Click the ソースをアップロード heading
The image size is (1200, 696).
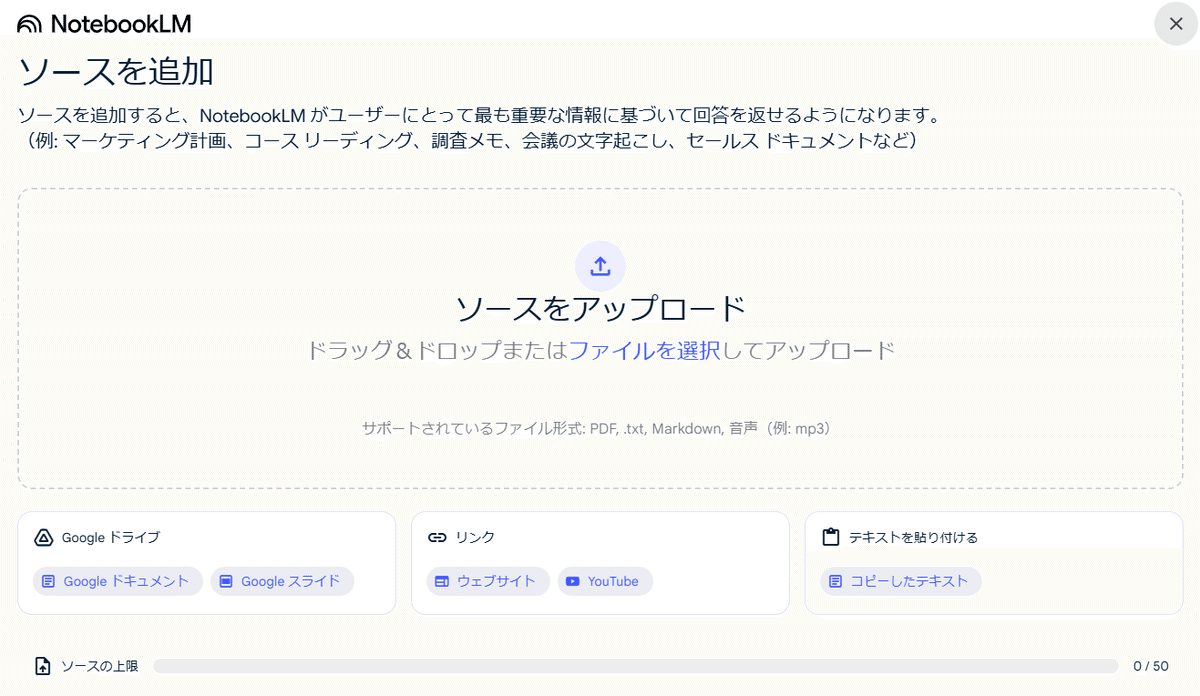click(x=600, y=308)
